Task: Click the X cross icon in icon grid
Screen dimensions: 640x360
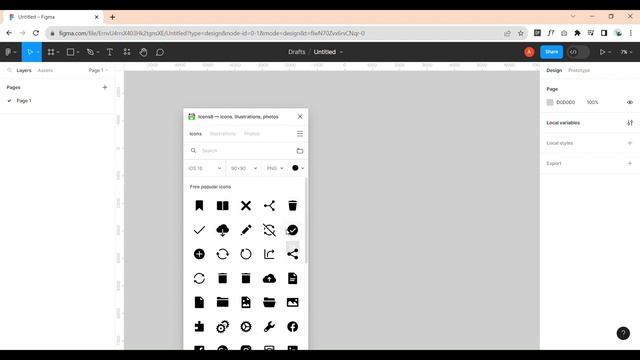Action: tap(246, 206)
